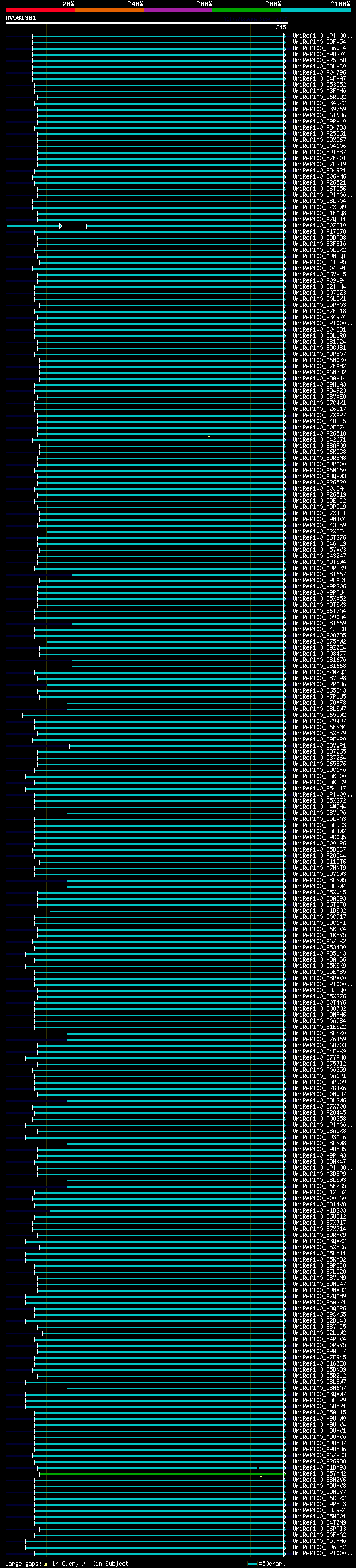
Task: Select the UniRef100_P29497 label
Action: click(x=319, y=721)
